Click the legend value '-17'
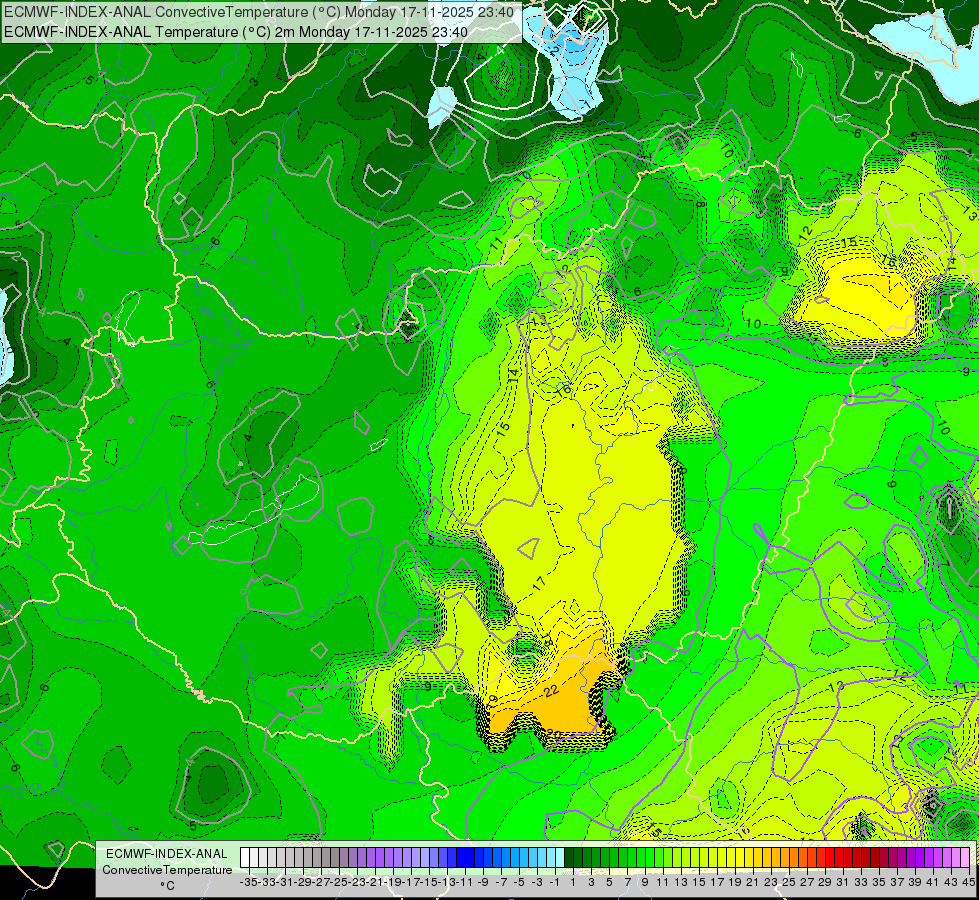 point(411,882)
